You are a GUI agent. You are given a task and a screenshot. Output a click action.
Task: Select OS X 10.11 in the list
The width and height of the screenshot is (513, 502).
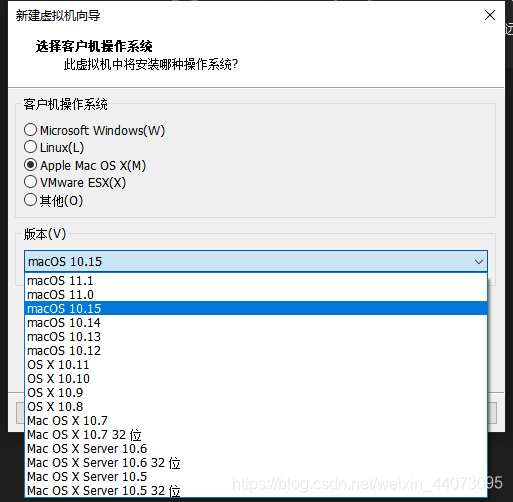click(256, 365)
